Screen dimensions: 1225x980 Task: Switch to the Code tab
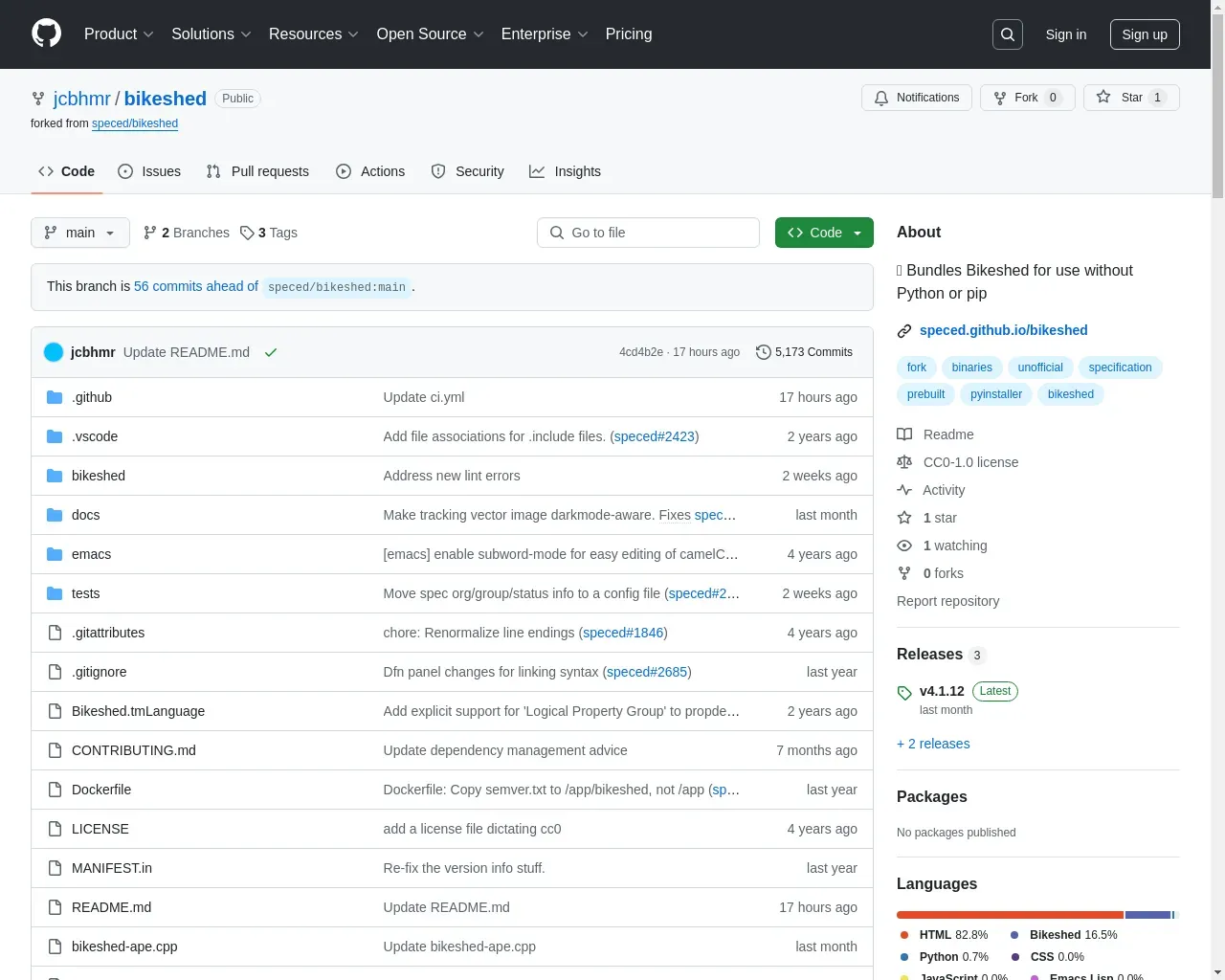67,171
